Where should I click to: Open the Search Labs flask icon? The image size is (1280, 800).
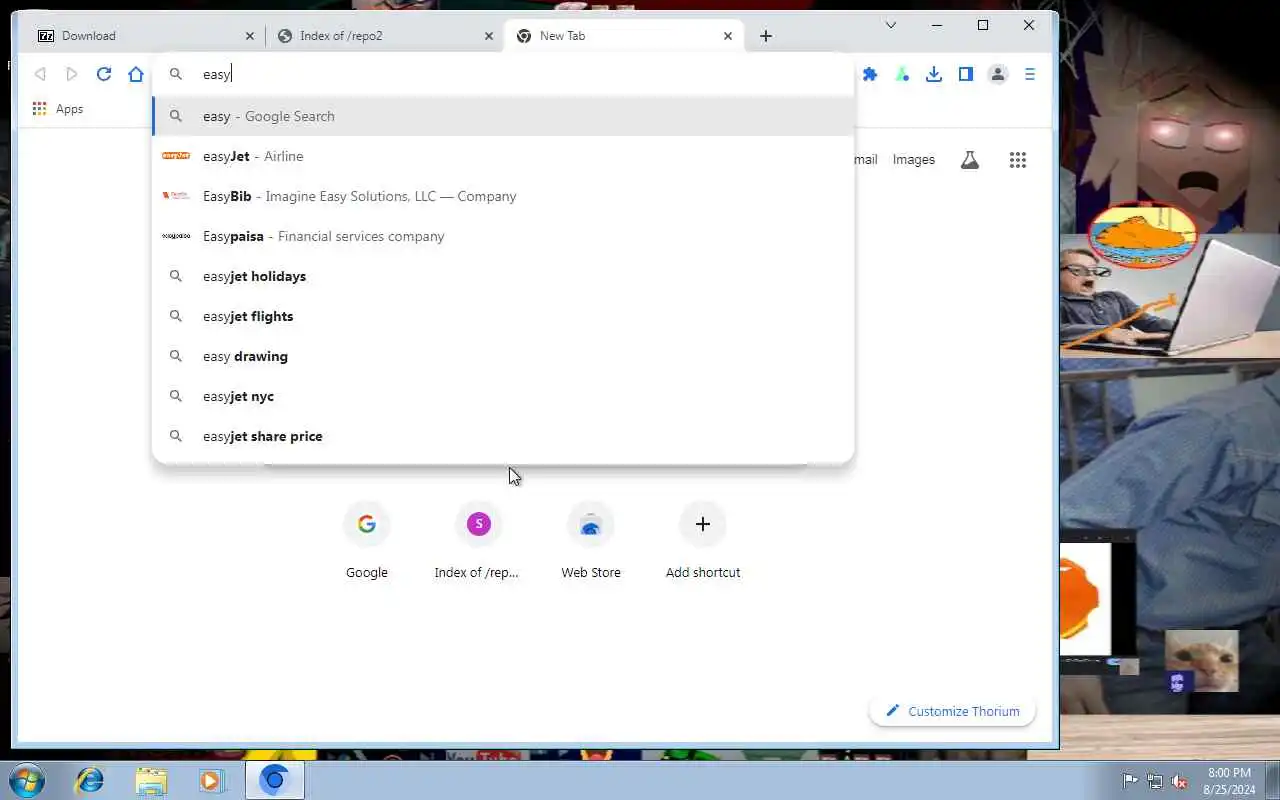[970, 160]
